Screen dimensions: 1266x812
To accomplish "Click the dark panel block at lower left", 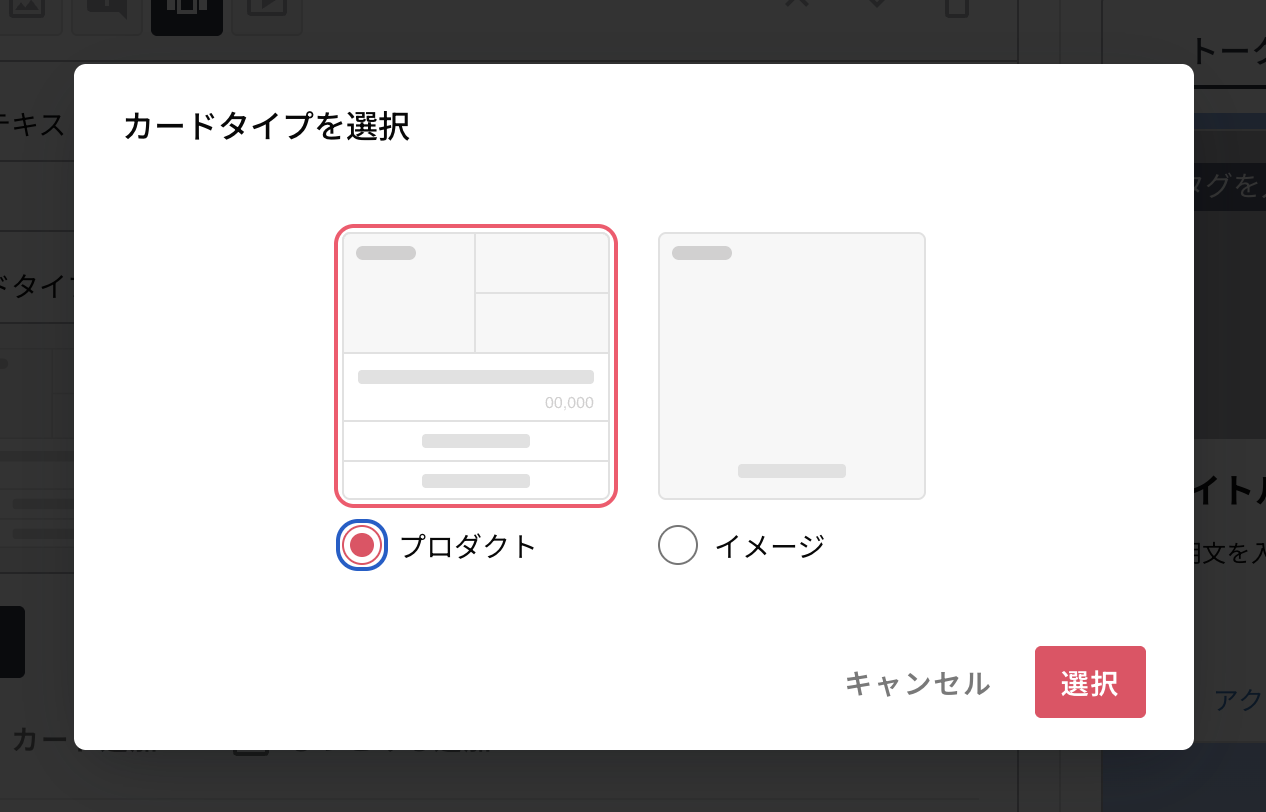I will click(x=10, y=642).
